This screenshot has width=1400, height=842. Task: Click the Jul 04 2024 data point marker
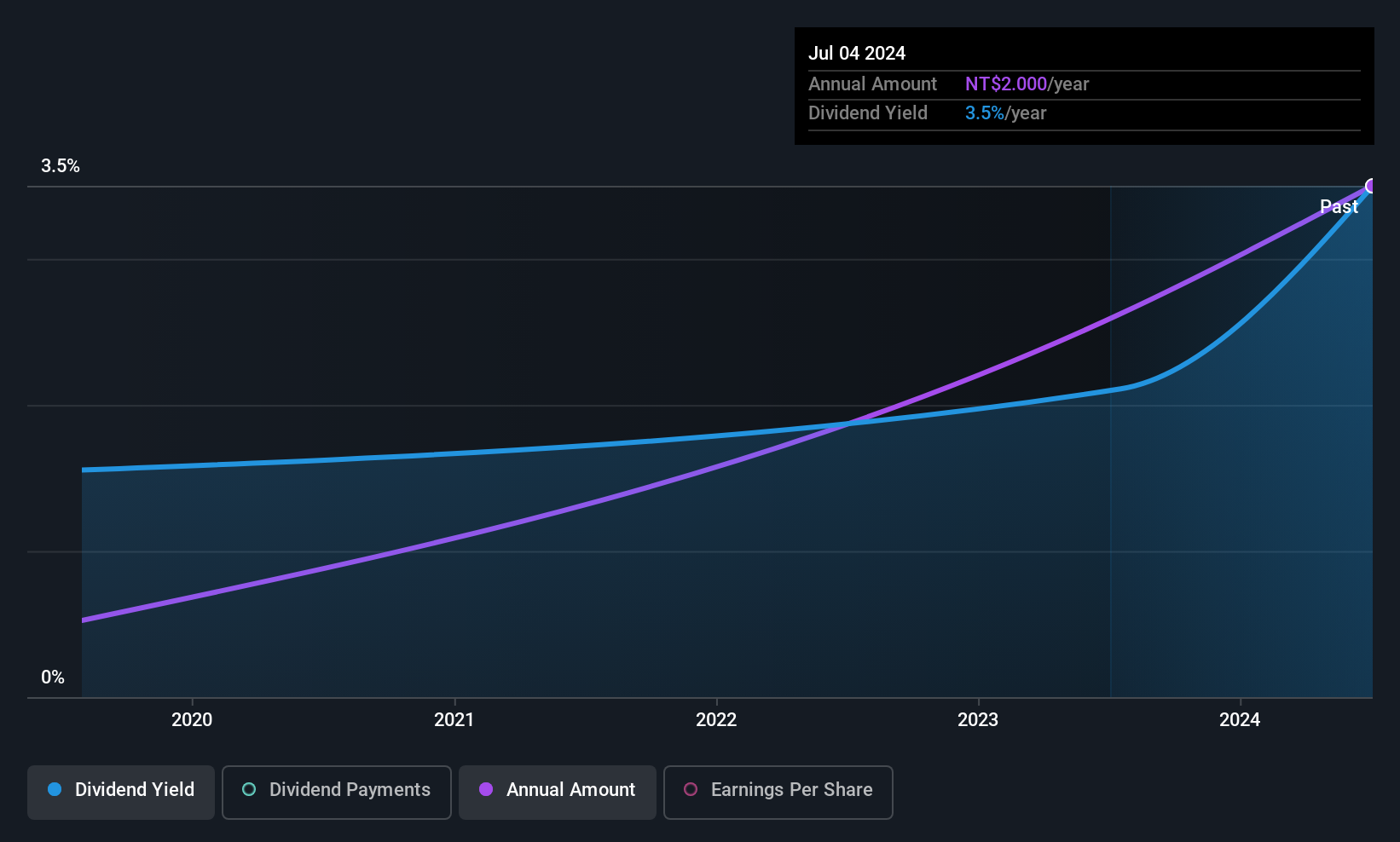click(x=1372, y=186)
